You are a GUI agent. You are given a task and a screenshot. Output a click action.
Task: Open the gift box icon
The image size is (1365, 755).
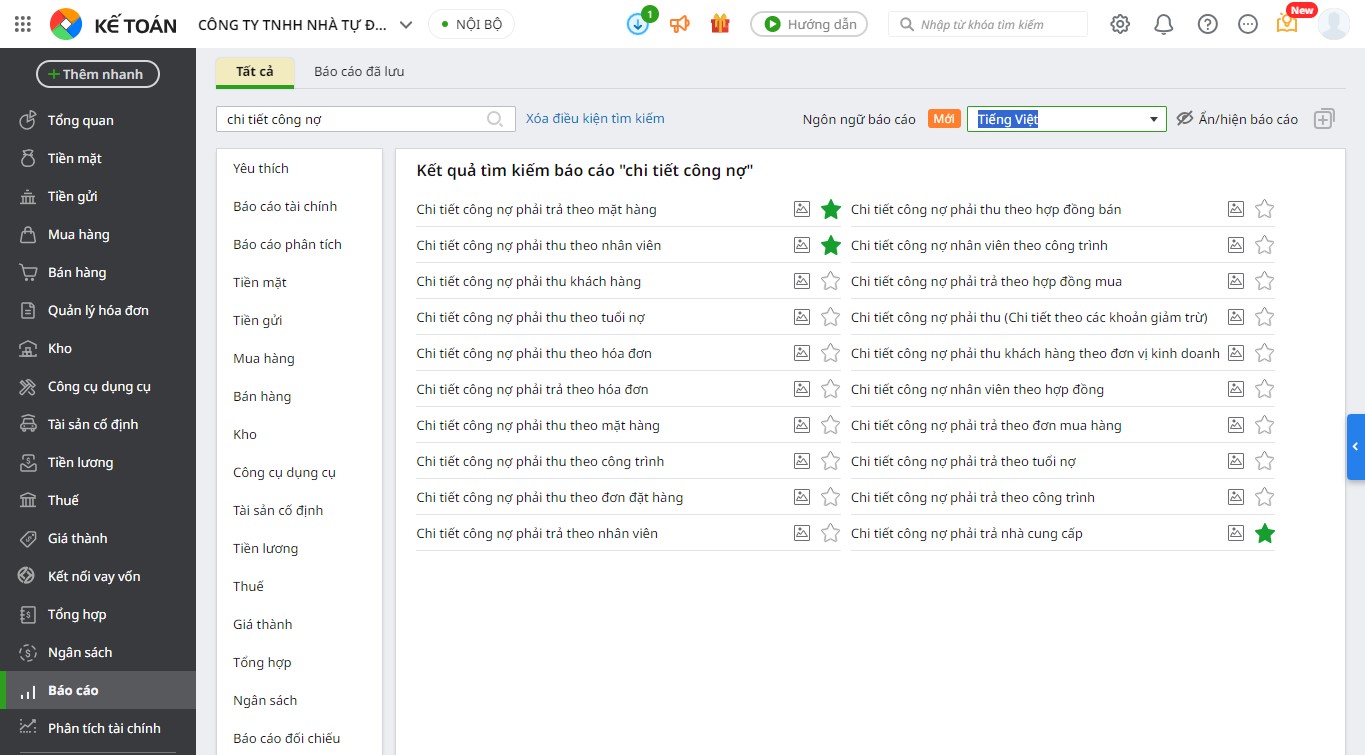[720, 24]
